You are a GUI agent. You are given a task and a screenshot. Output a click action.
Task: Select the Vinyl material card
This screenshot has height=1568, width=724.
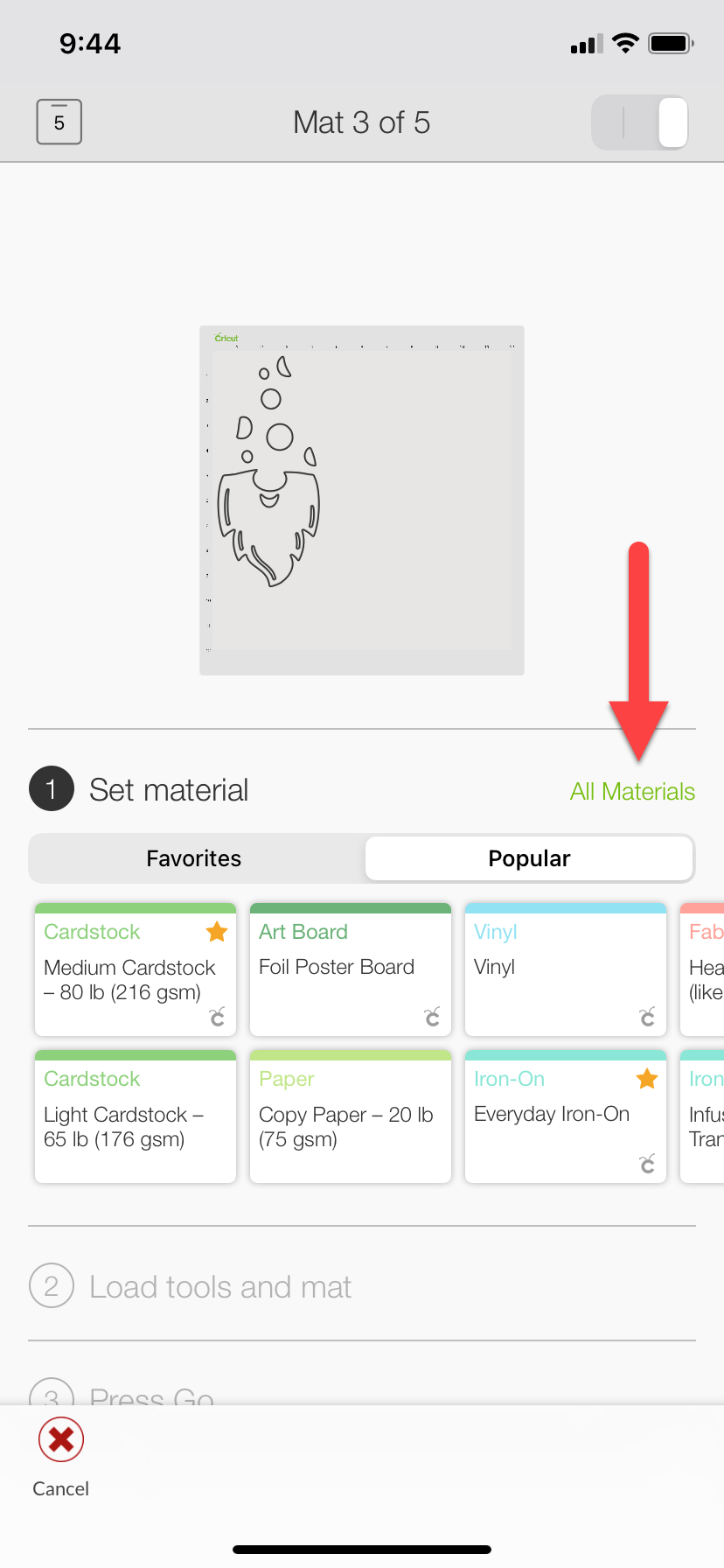(x=565, y=967)
